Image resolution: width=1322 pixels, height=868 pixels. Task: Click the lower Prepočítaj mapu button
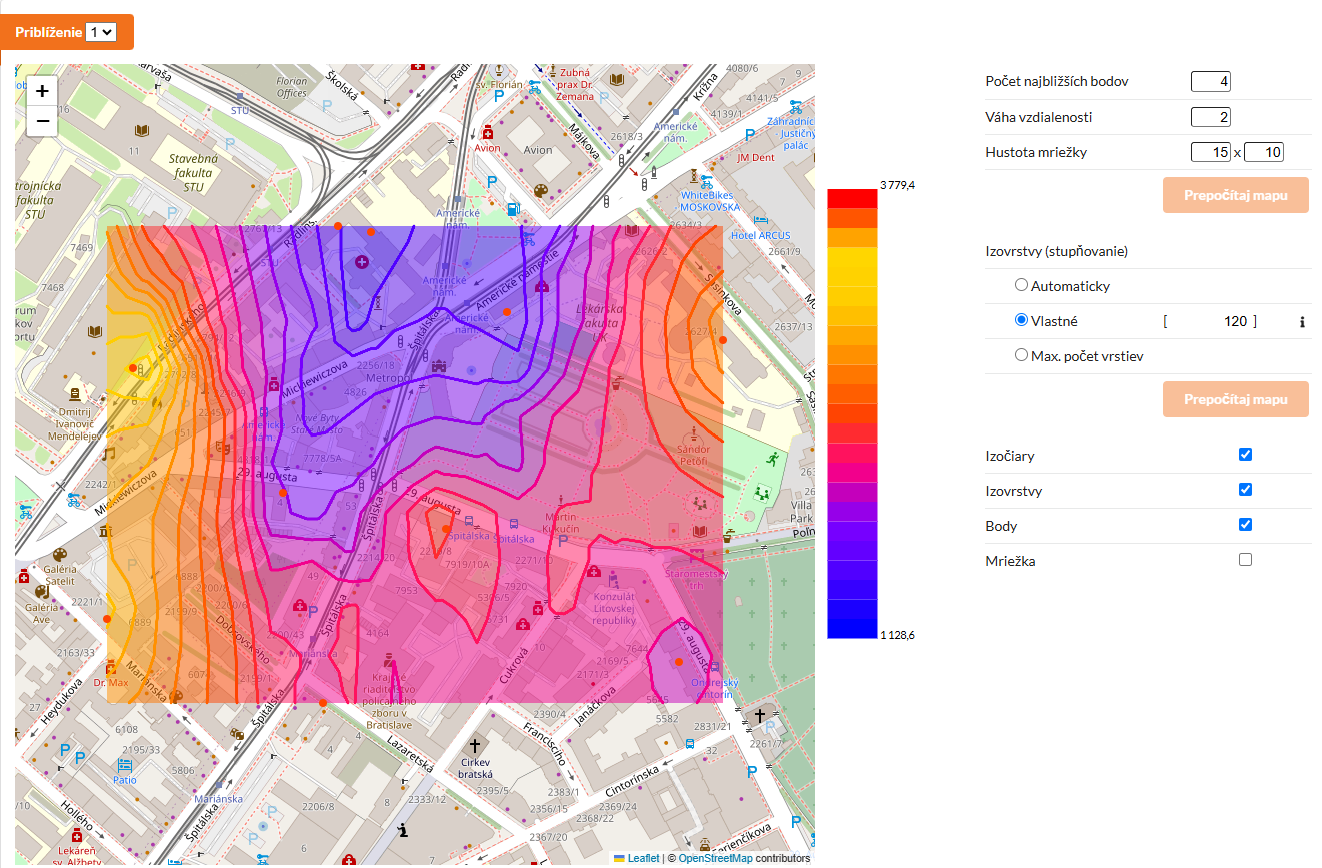coord(1235,399)
